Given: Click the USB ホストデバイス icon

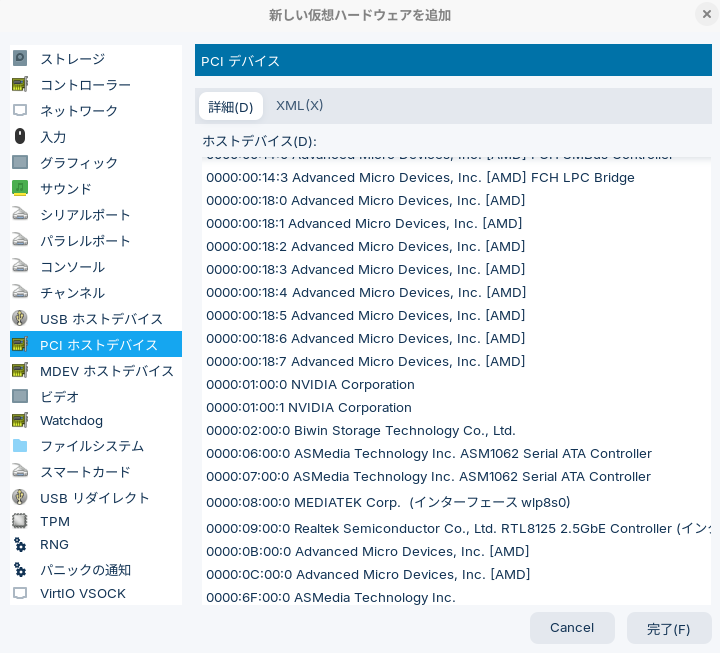Looking at the screenshot, I should pos(20,318).
